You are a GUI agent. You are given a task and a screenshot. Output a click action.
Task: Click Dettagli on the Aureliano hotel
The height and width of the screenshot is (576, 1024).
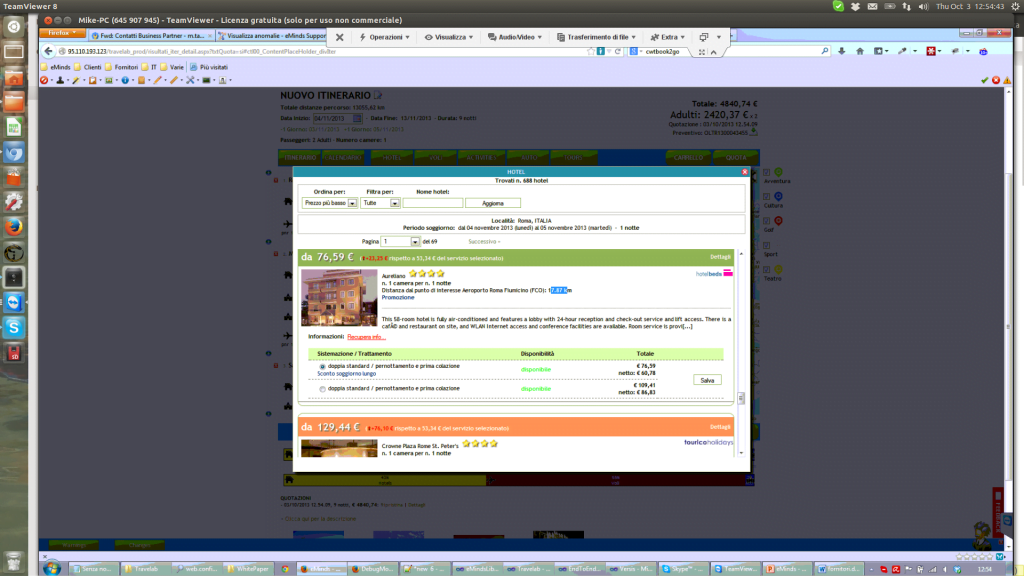tap(720, 257)
